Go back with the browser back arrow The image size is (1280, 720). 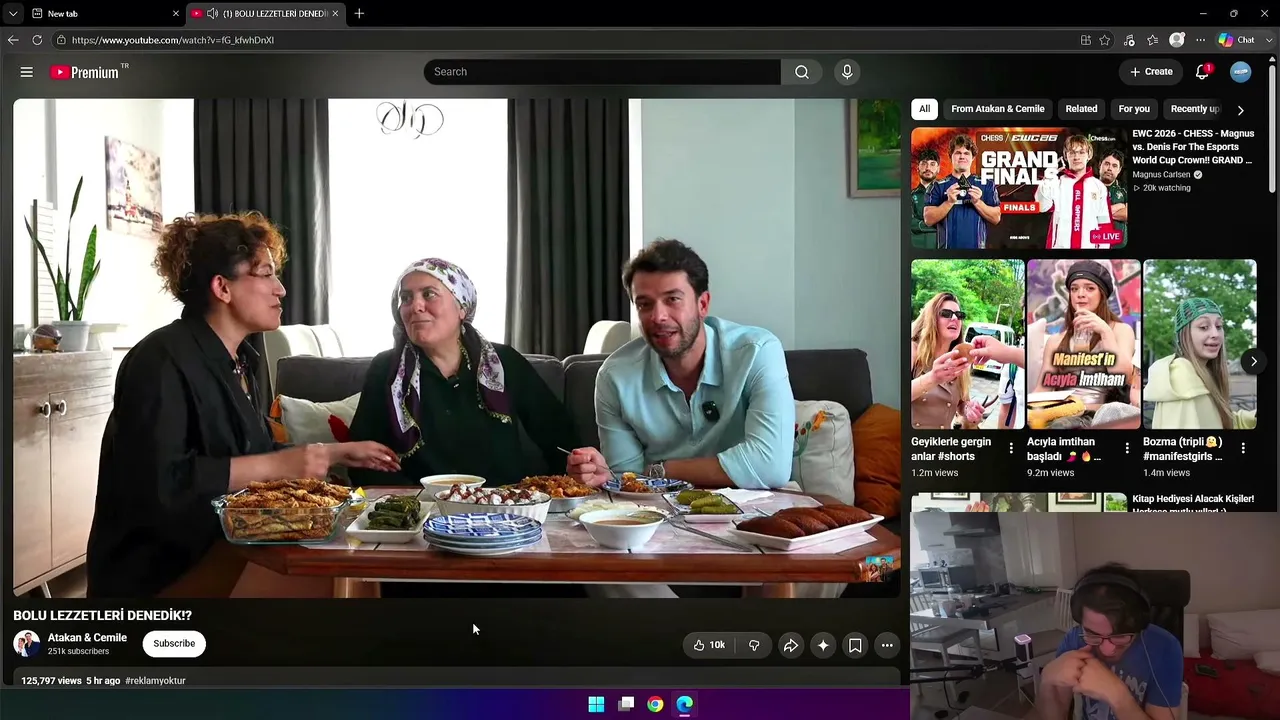pos(13,40)
